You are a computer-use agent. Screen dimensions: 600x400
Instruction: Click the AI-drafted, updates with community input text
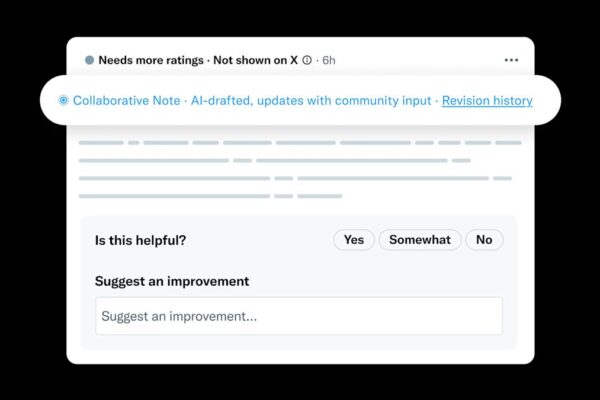pos(310,101)
